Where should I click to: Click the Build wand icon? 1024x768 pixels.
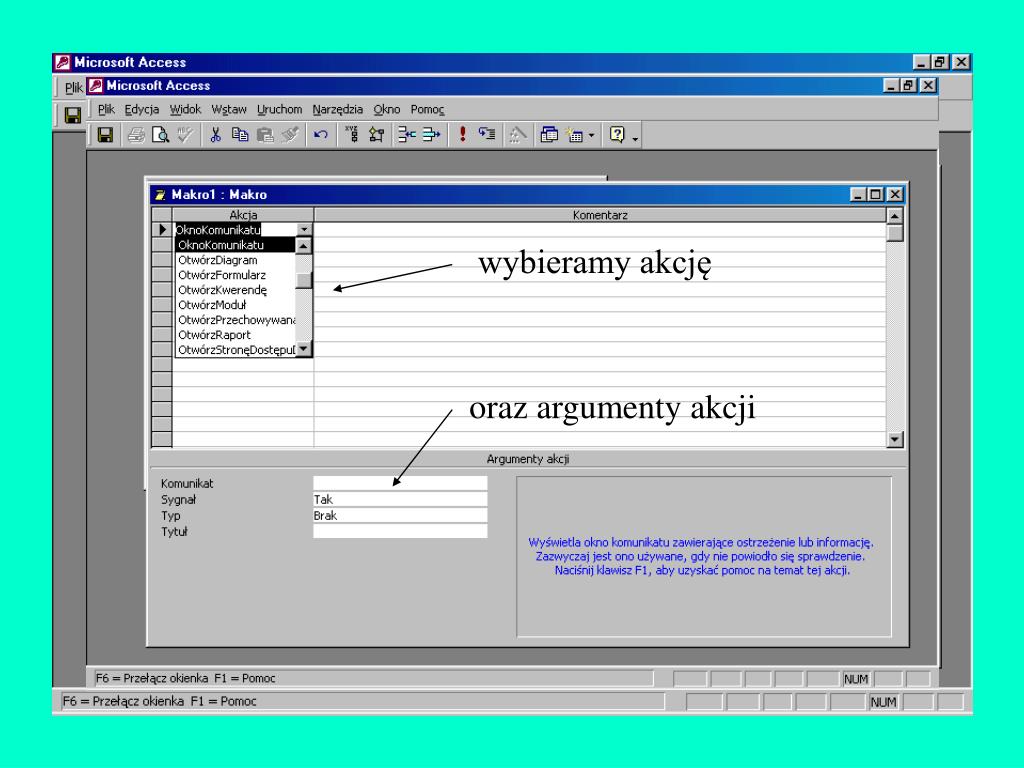pyautogui.click(x=517, y=135)
